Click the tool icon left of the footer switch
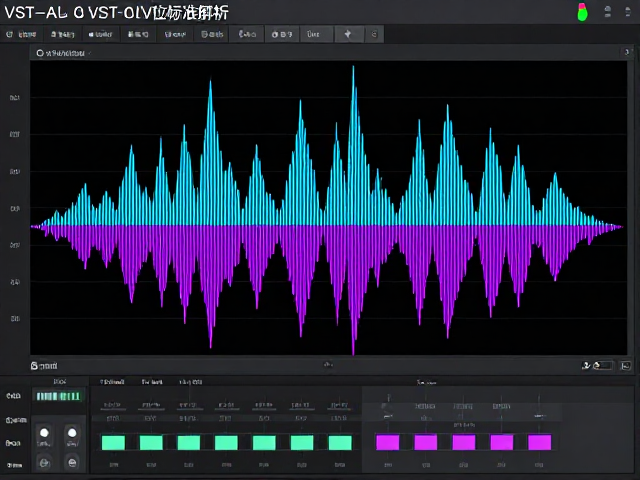Screen dimensions: 640x480 [586, 365]
